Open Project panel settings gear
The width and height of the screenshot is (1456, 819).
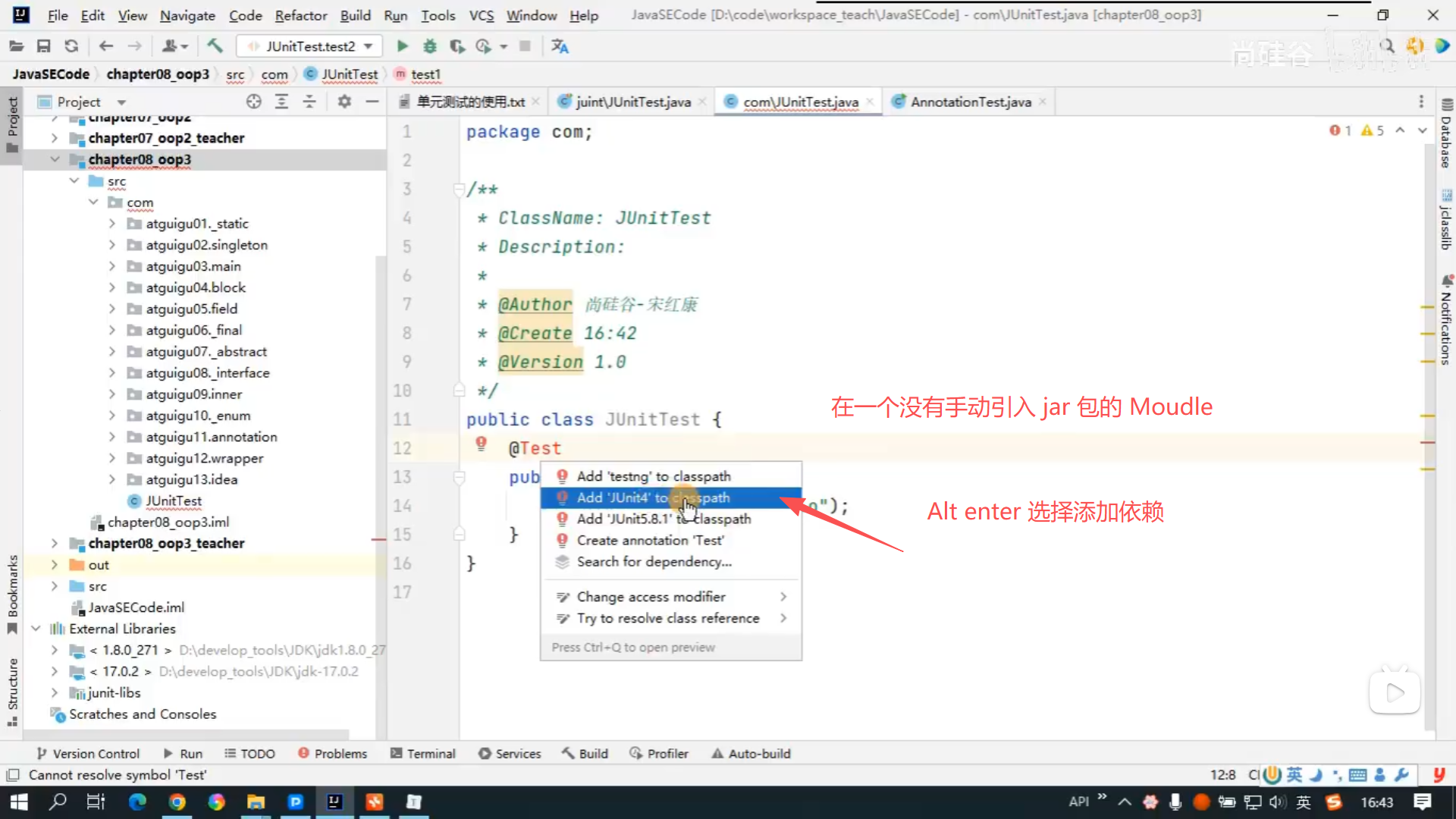point(344,102)
